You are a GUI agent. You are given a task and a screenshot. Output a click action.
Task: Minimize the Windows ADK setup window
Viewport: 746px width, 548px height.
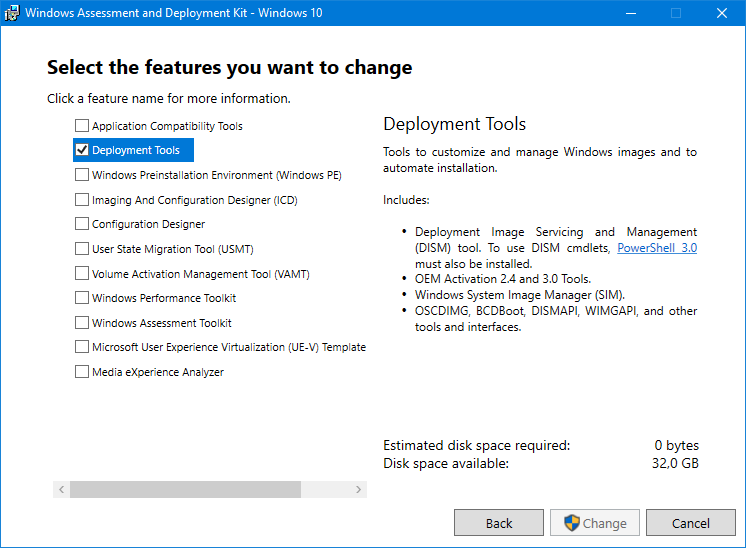pyautogui.click(x=631, y=13)
